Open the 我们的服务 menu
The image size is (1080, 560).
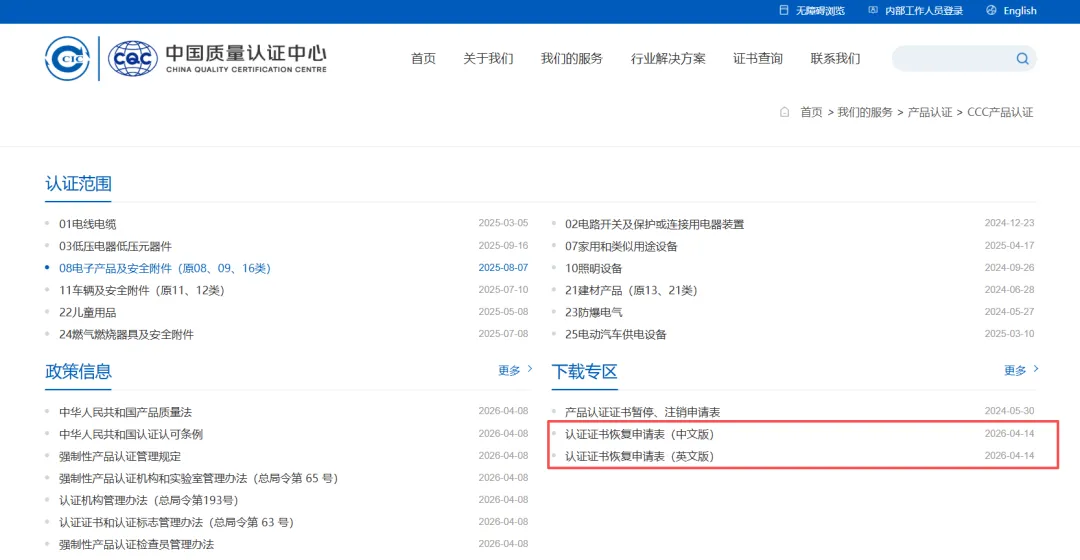click(572, 59)
